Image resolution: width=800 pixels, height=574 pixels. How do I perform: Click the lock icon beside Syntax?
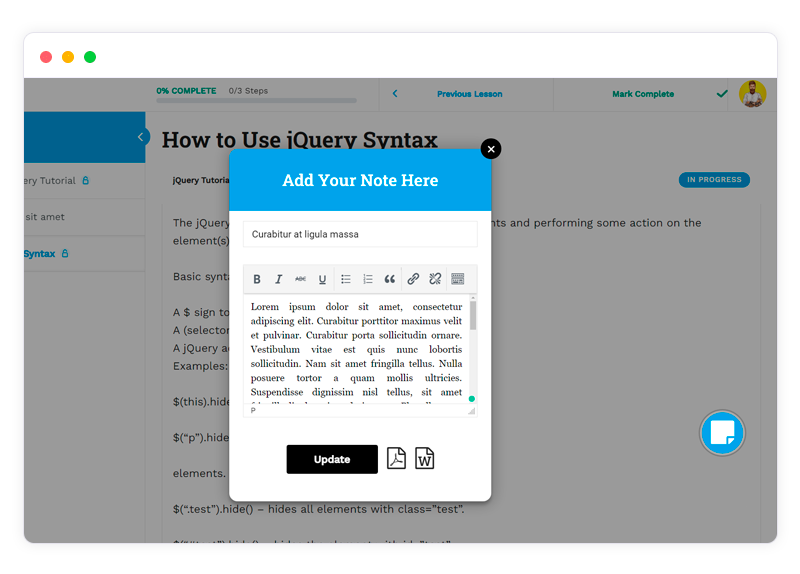click(x=65, y=253)
